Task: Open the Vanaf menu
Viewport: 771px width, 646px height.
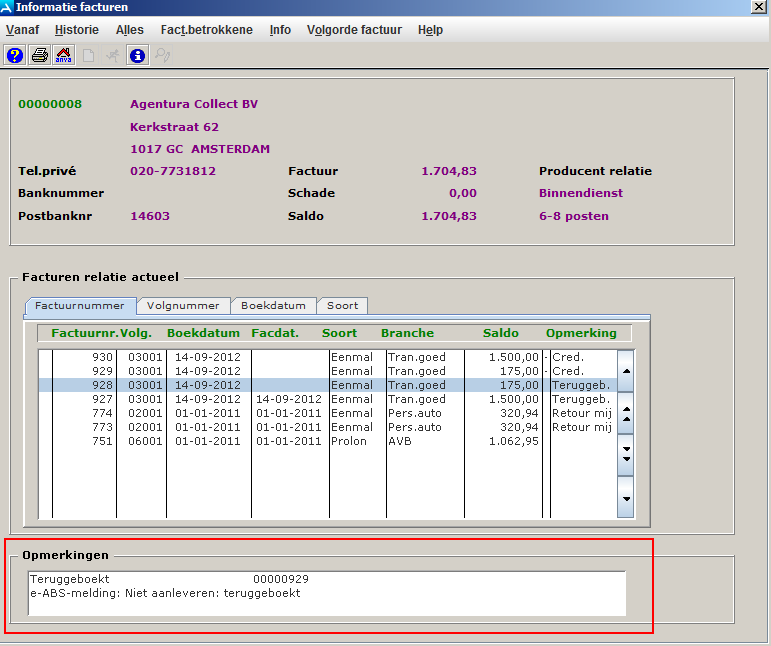Action: pos(22,30)
